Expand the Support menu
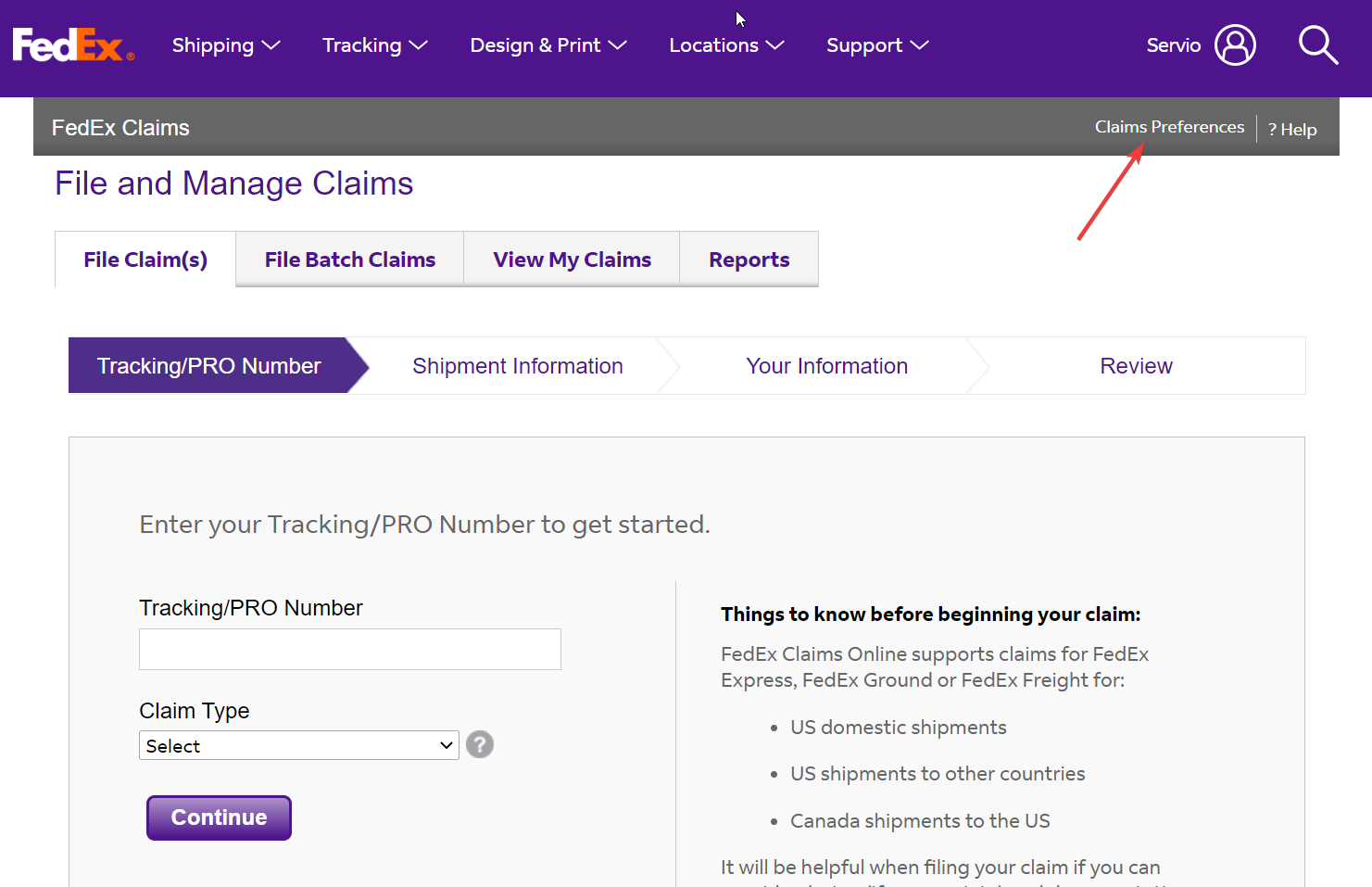This screenshot has width=1372, height=887. coord(877,45)
